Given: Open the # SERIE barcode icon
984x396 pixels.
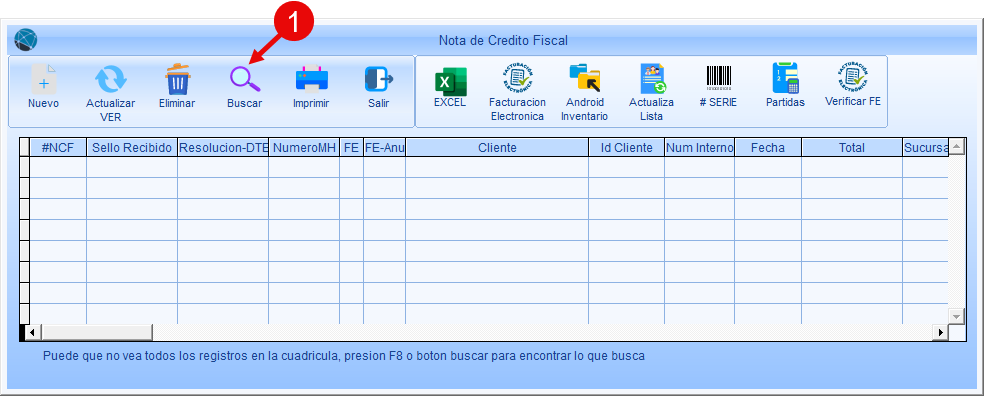Looking at the screenshot, I should [x=719, y=78].
